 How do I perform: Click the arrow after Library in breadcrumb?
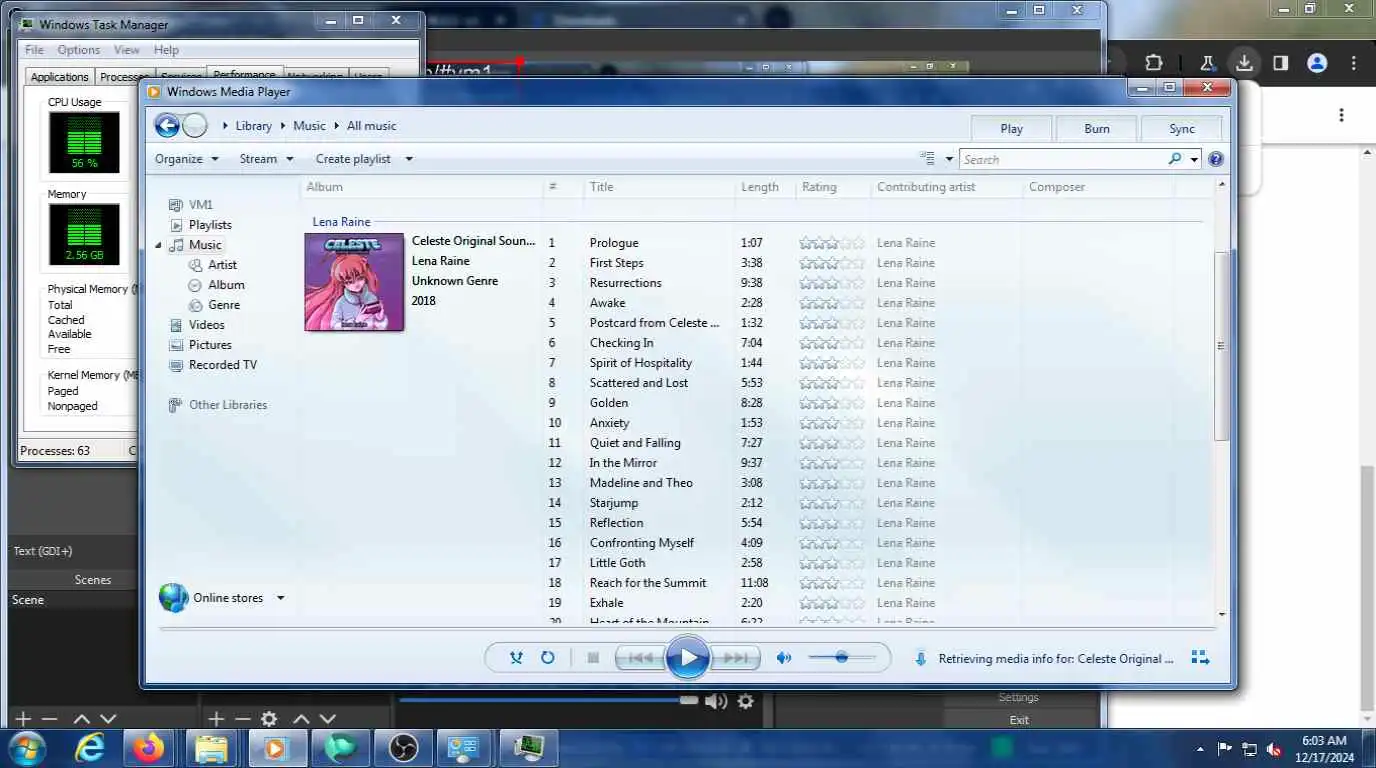283,126
